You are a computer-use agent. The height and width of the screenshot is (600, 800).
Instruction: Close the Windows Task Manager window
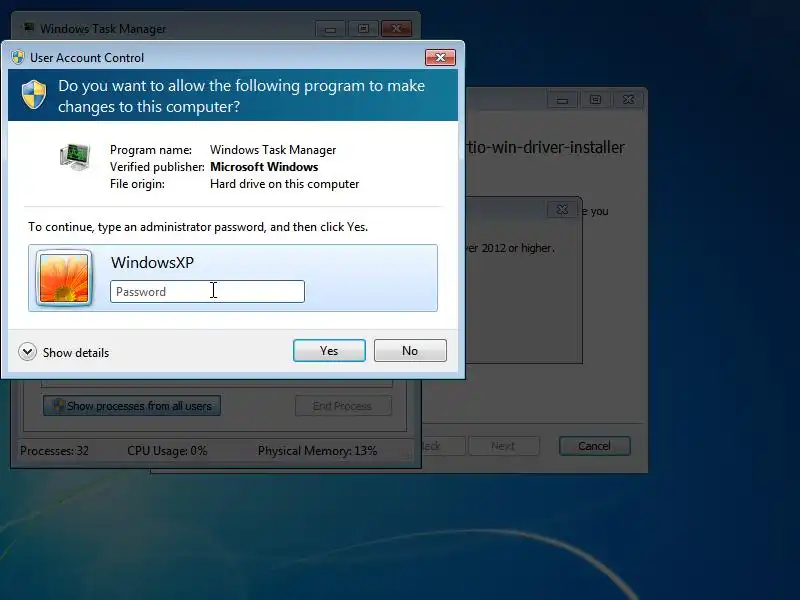(396, 29)
